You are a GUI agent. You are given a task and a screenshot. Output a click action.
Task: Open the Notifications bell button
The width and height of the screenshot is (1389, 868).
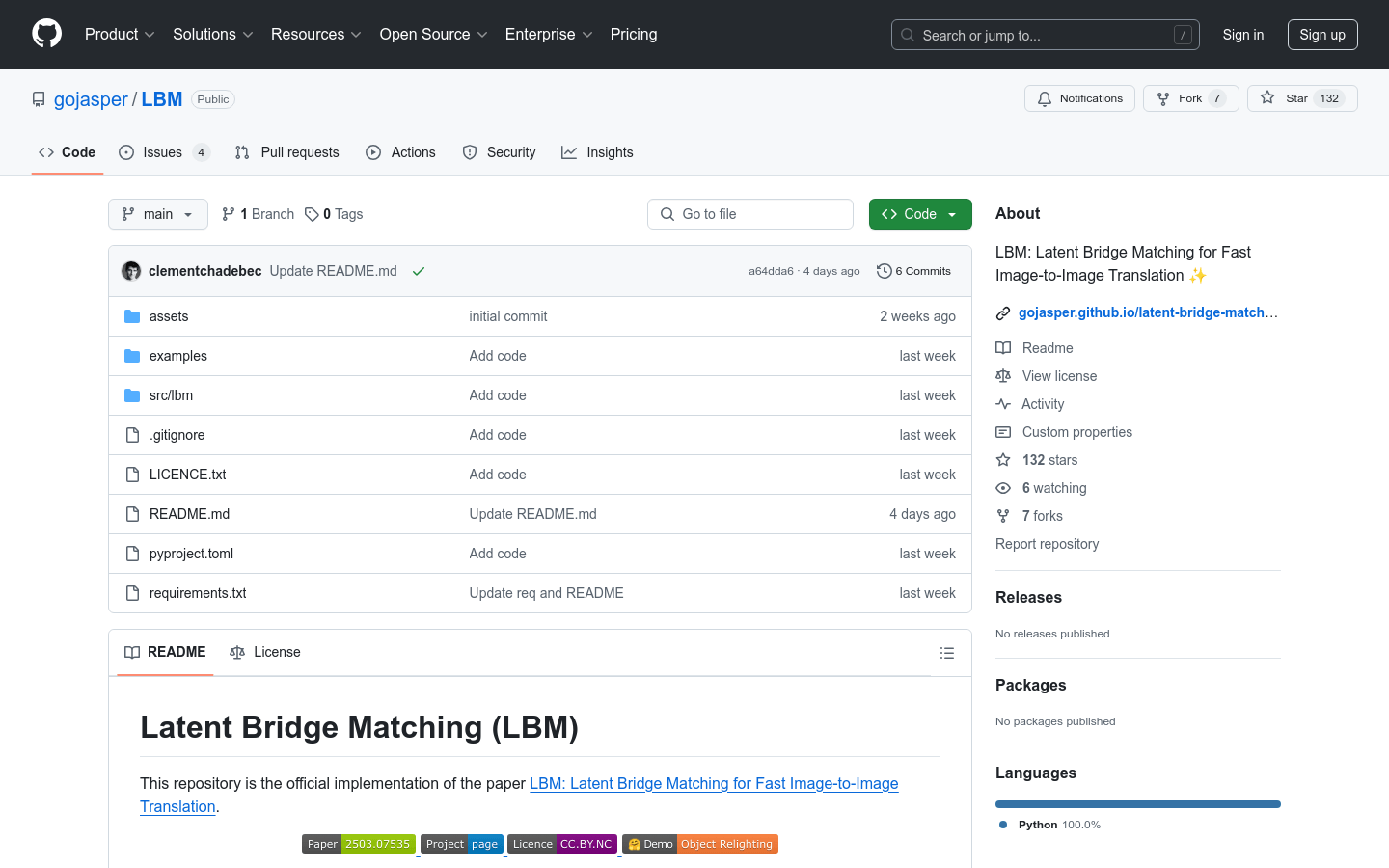(1079, 98)
